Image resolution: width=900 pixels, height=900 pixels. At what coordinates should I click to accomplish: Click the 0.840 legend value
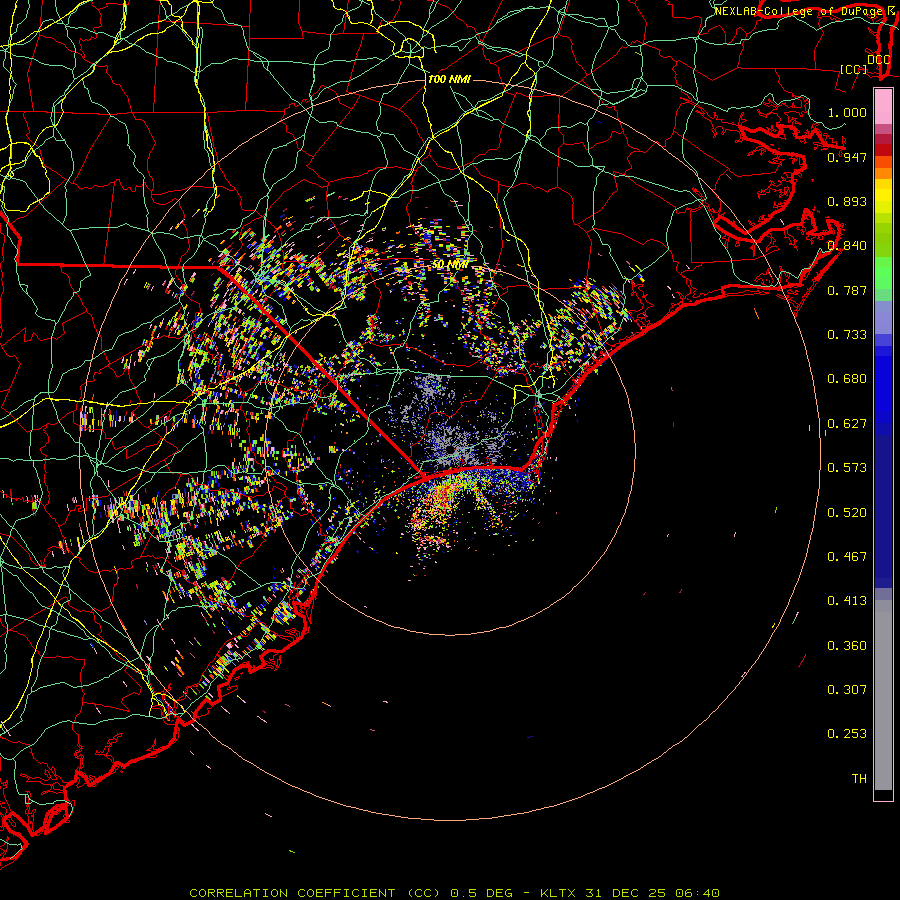coord(847,245)
